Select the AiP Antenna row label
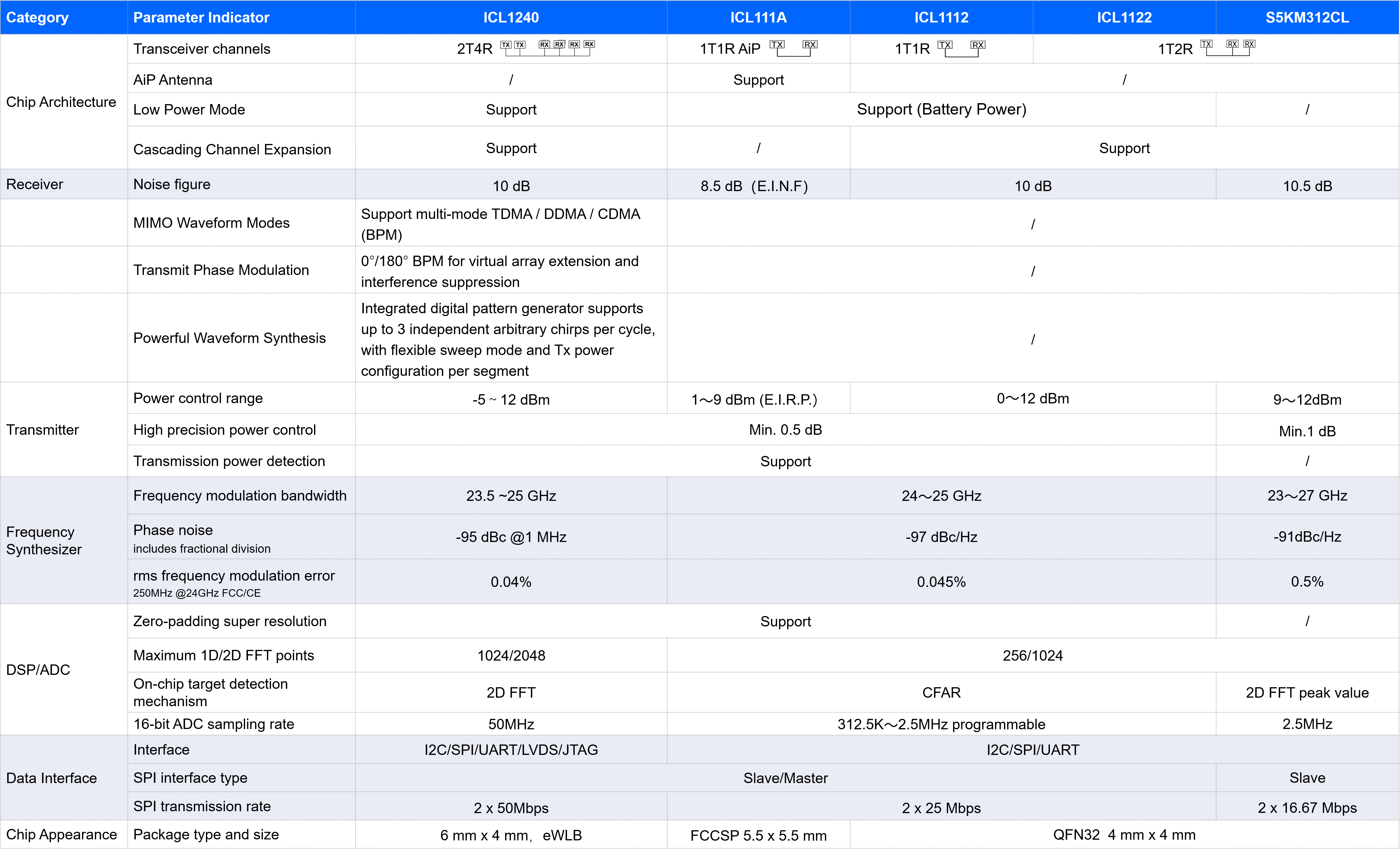 tap(173, 79)
